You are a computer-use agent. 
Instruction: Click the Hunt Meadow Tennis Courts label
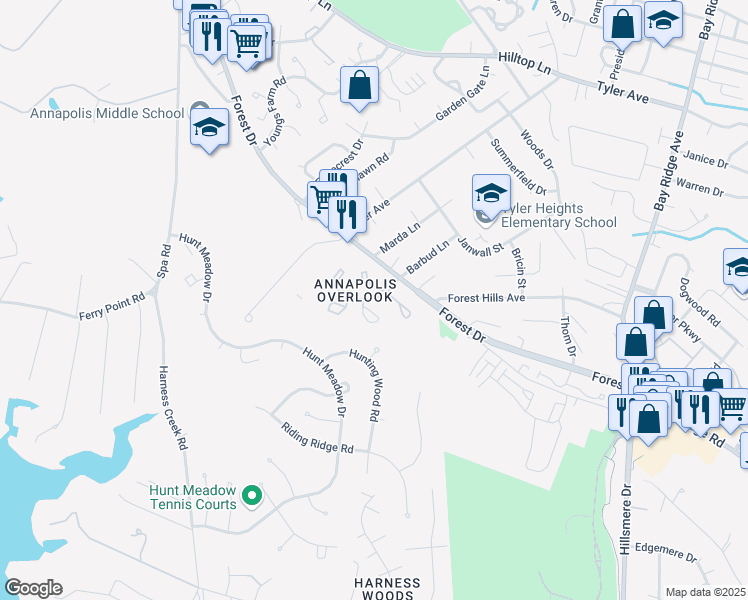[x=193, y=497]
